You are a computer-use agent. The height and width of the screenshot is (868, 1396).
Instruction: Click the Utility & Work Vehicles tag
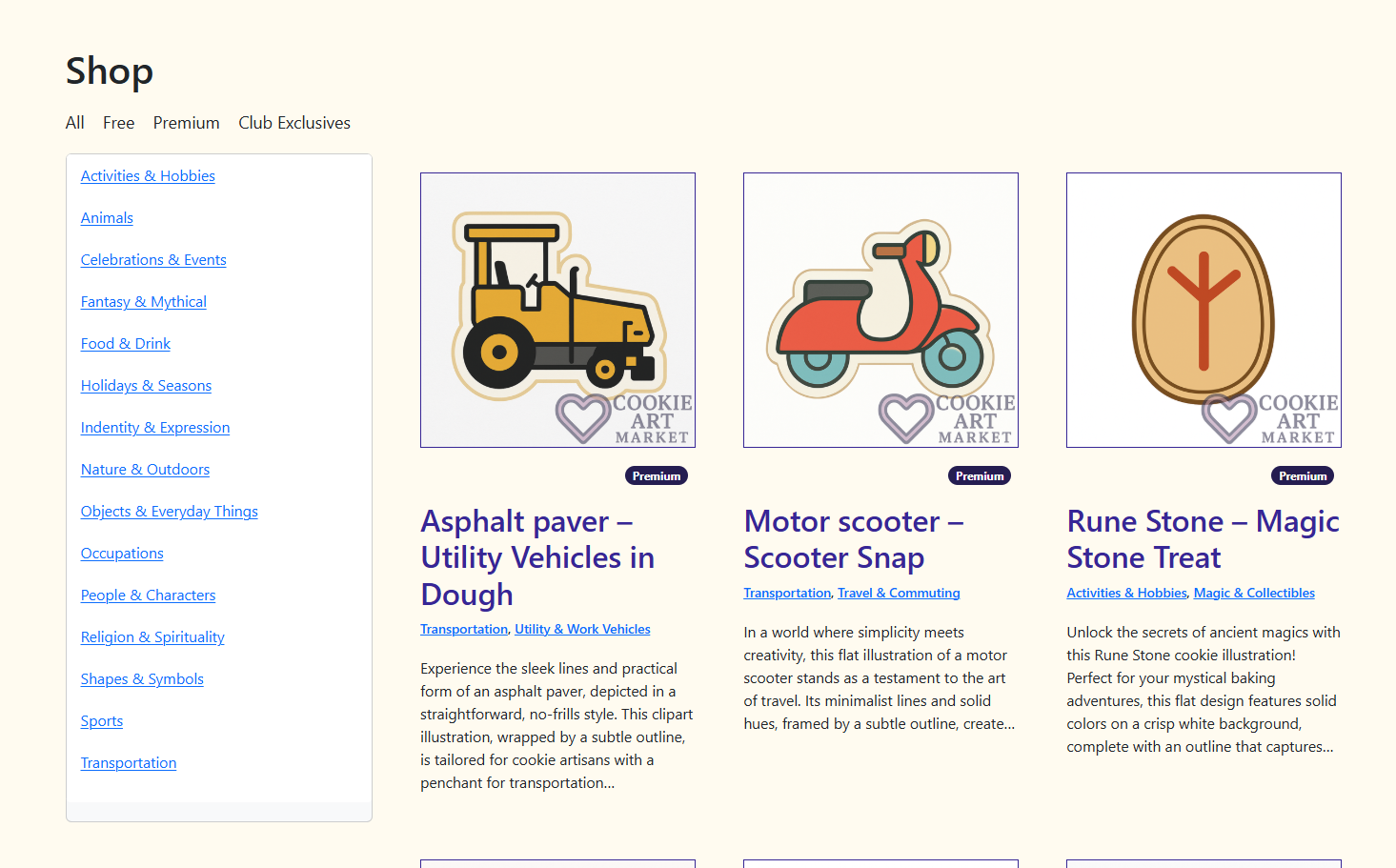[582, 630]
